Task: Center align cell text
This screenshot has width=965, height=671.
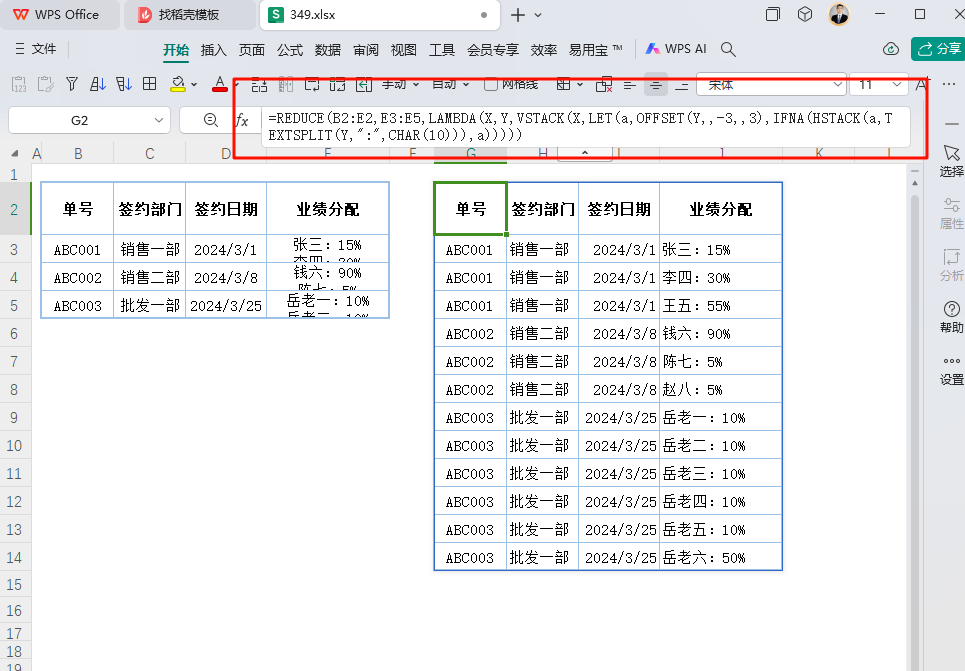Action: click(656, 85)
